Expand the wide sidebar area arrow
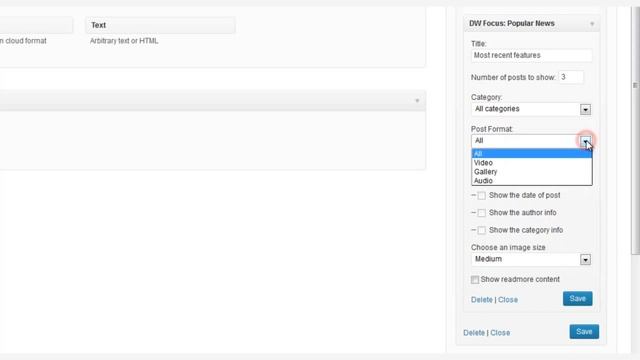This screenshot has width=640, height=360. [x=417, y=100]
